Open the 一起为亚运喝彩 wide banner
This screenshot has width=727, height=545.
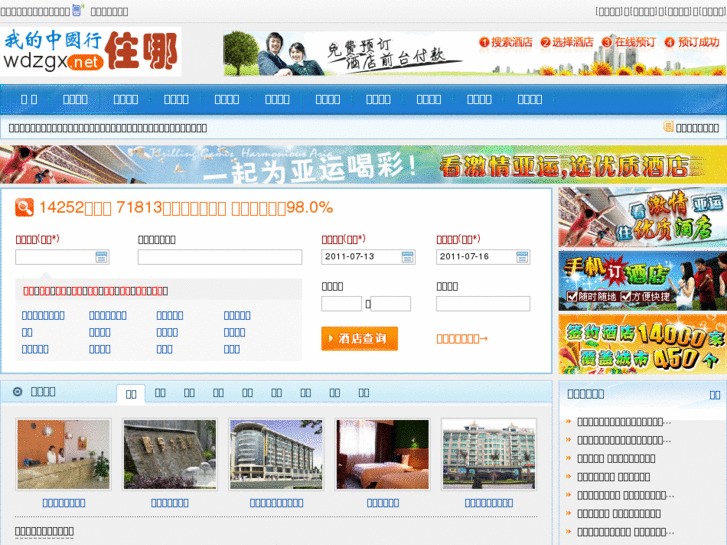coord(364,165)
